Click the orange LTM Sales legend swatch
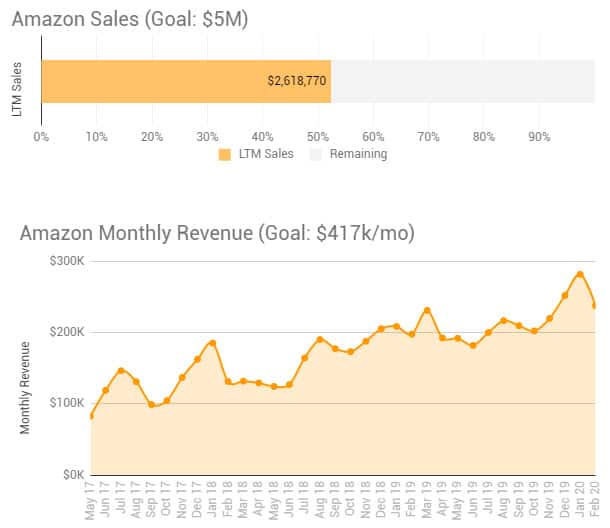The height and width of the screenshot is (528, 610). pos(224,154)
